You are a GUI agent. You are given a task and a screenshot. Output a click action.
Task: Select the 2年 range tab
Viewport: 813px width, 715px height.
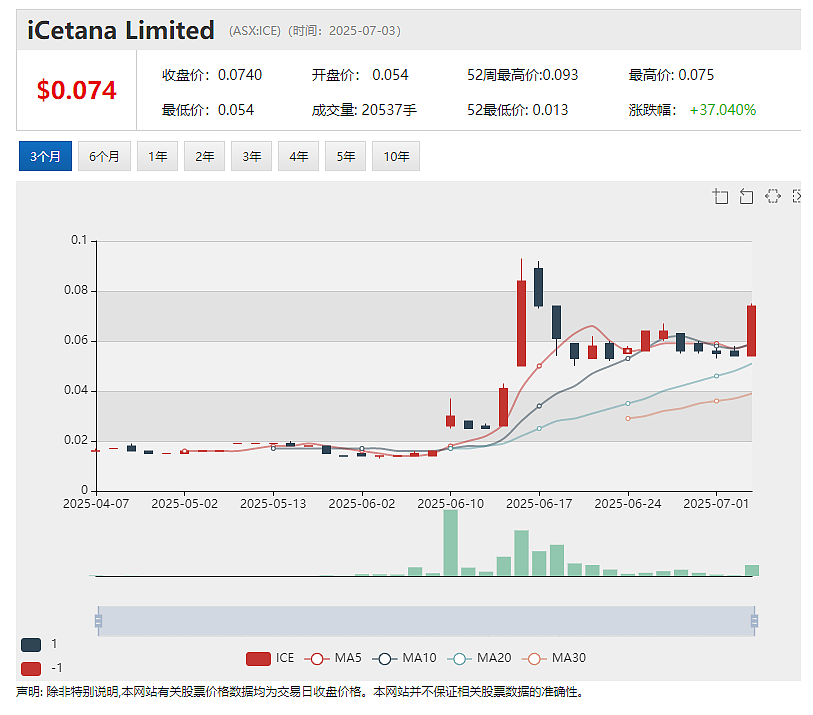[x=205, y=156]
